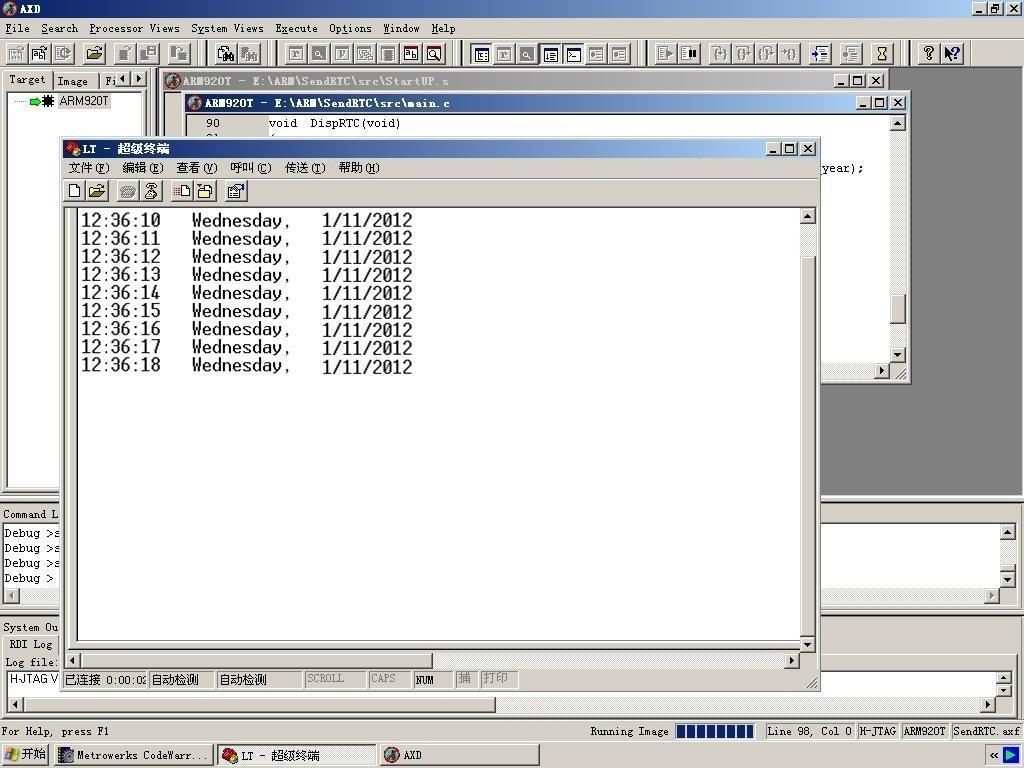Click the 12:36:18 line in terminal output

(x=247, y=366)
